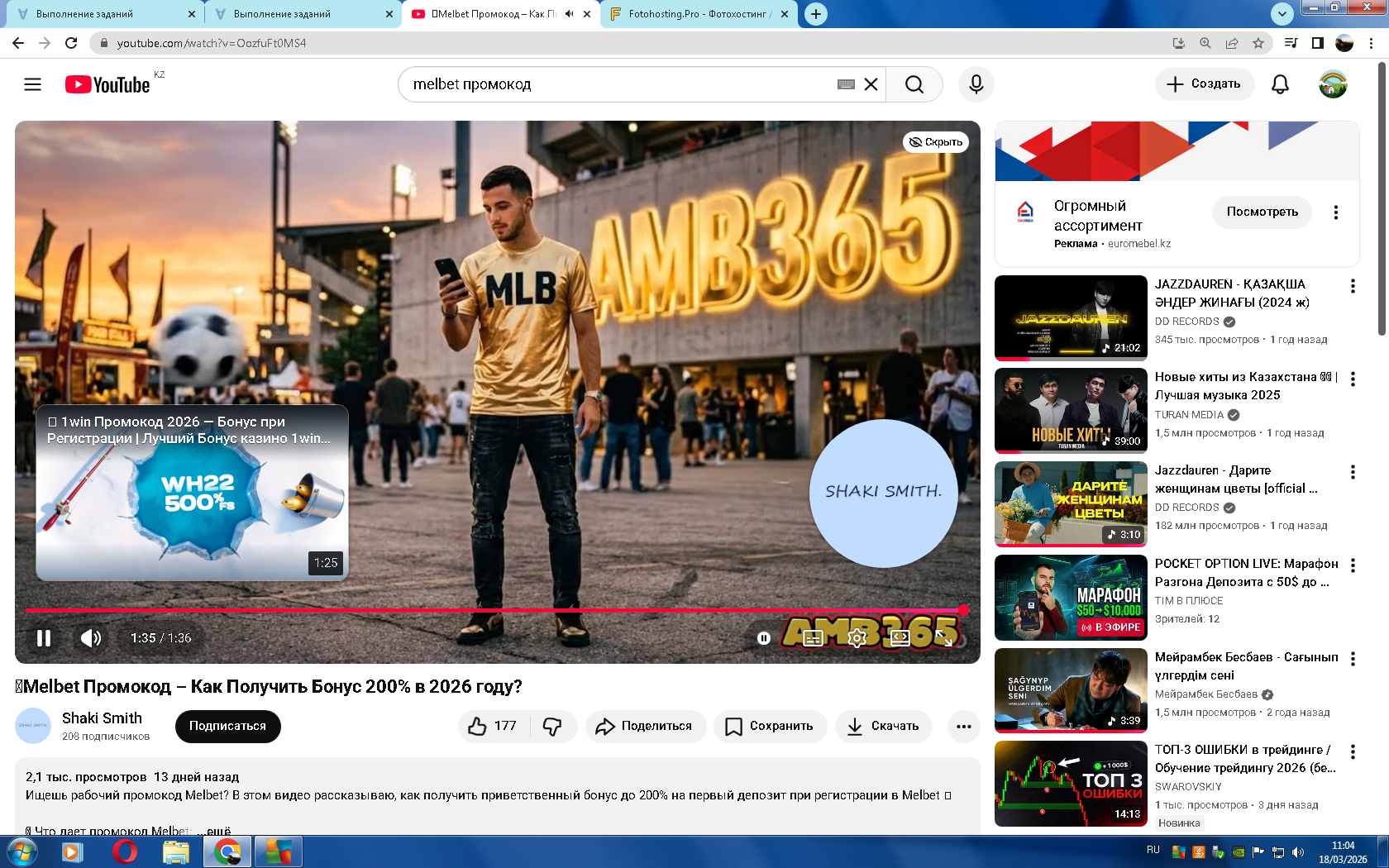
Task: Mute the video player volume
Action: tap(91, 637)
